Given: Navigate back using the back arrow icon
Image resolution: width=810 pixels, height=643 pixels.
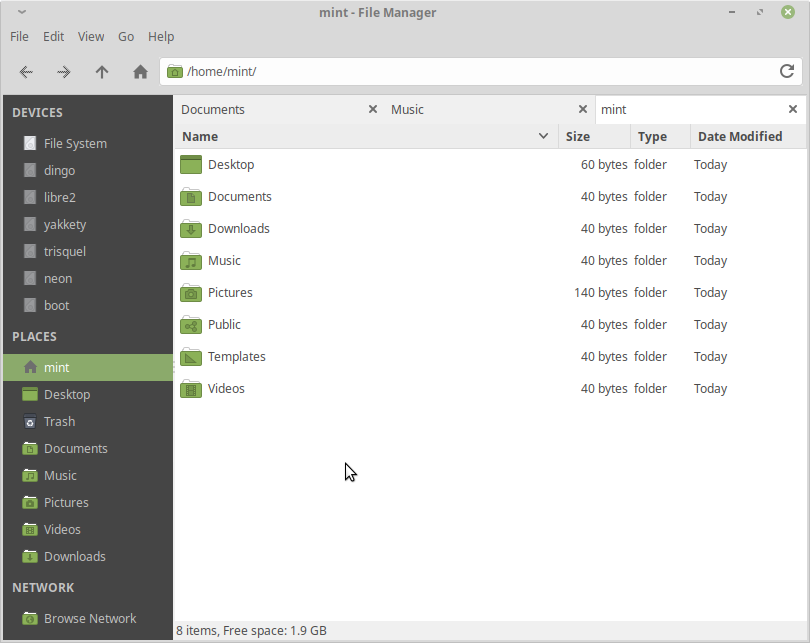Looking at the screenshot, I should click(x=26, y=72).
